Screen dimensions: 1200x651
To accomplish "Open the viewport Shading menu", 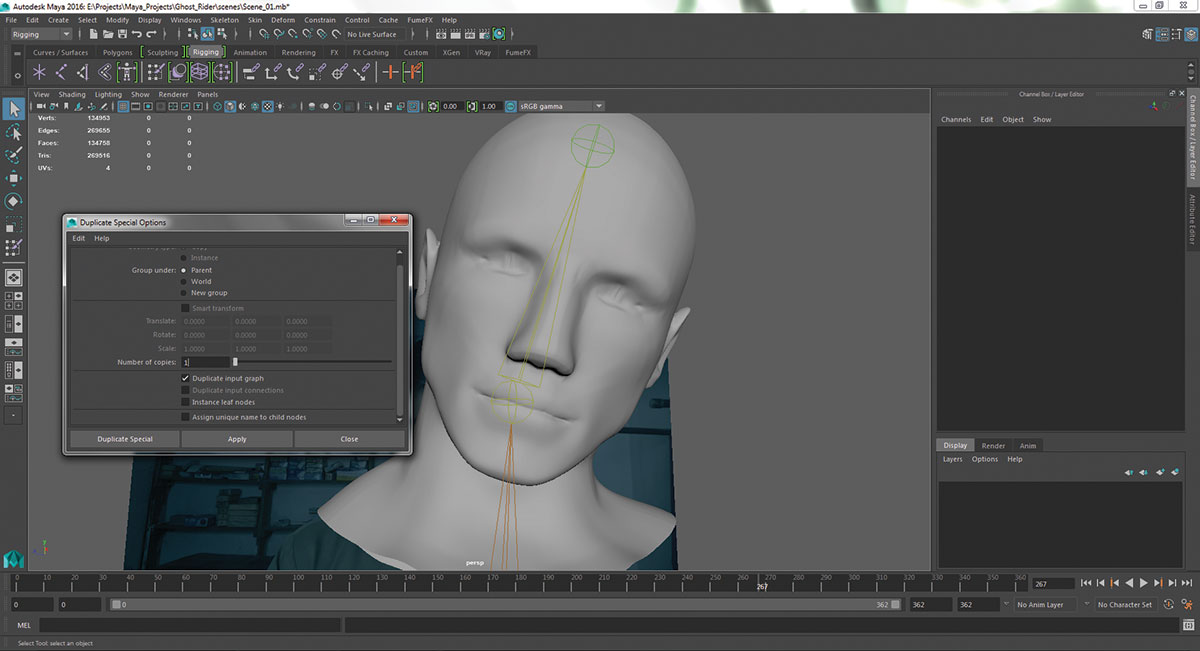I will (72, 94).
